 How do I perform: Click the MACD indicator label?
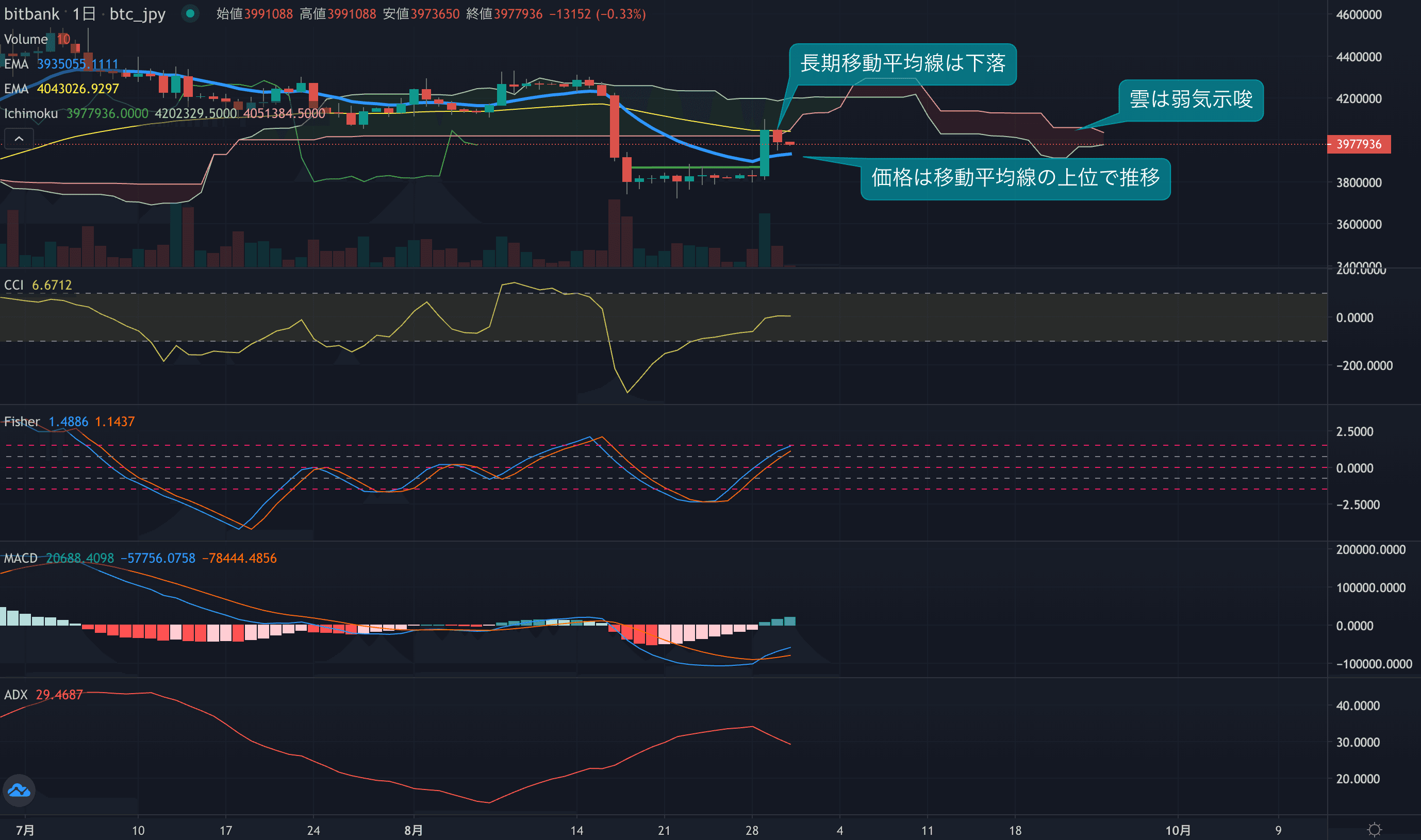21,558
